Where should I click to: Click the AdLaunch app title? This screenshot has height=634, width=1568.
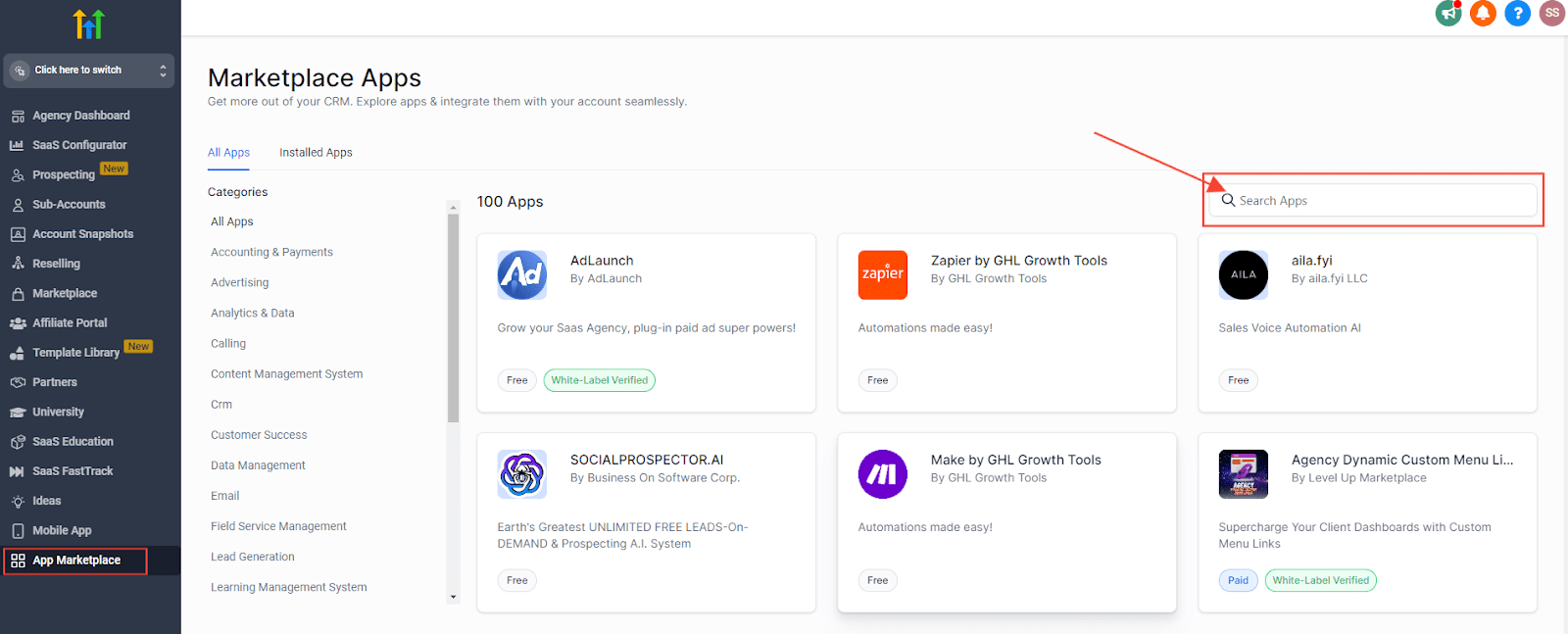pos(602,261)
